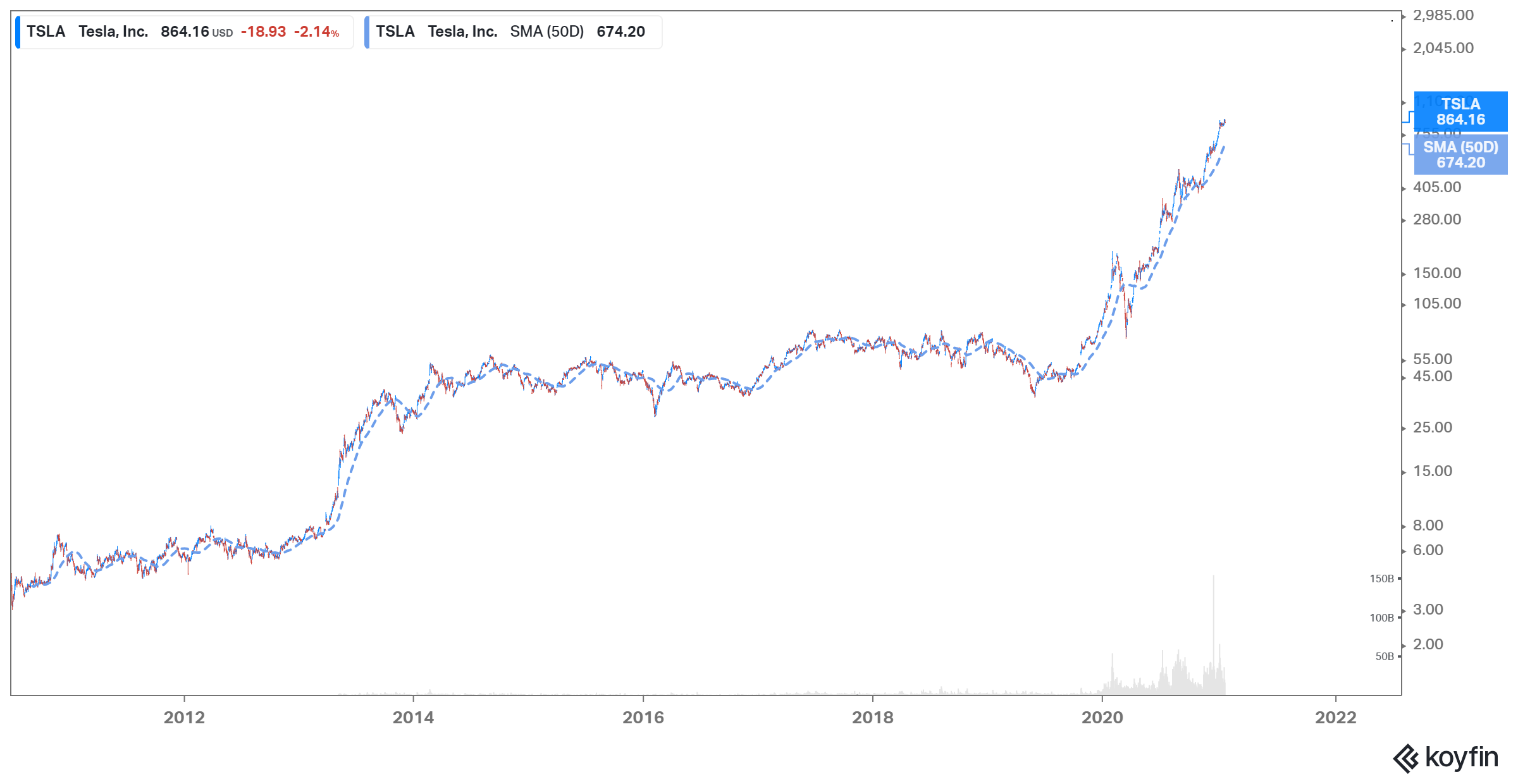Click the blue TSLA color bar in legend

click(x=18, y=32)
